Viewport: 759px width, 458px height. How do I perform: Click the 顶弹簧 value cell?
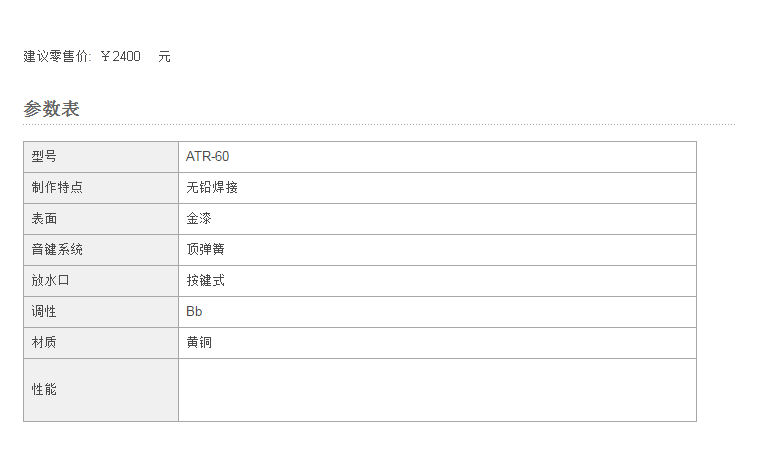[x=438, y=250]
